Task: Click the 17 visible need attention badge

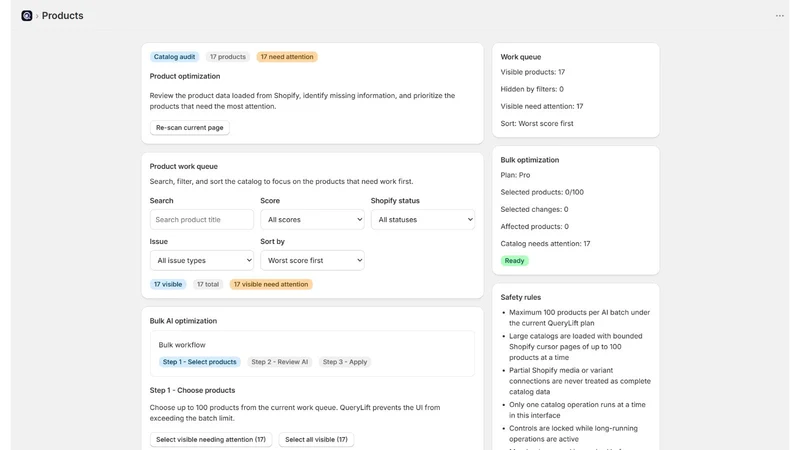Action: [271, 284]
